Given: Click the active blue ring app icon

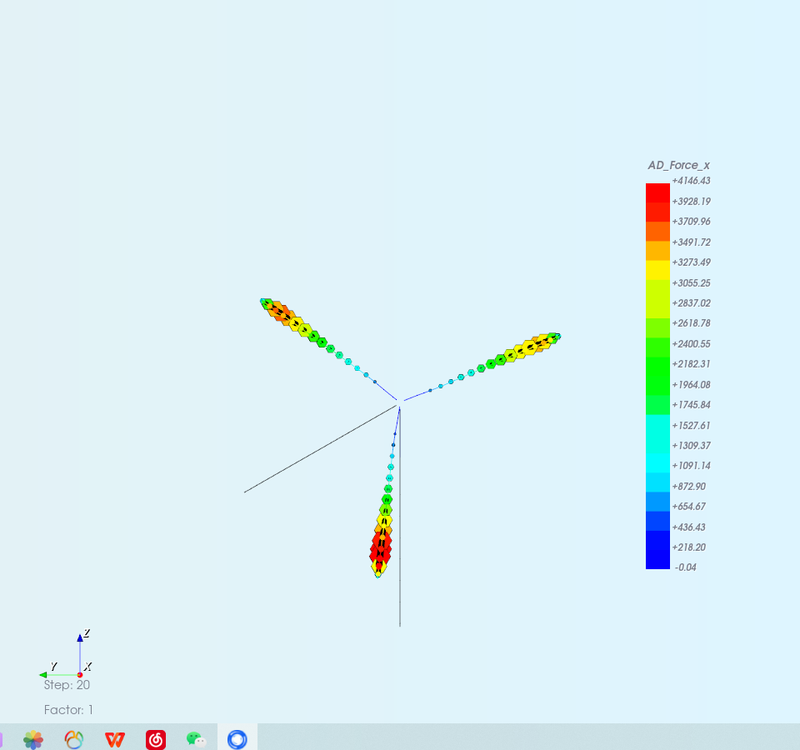Looking at the screenshot, I should [237, 739].
